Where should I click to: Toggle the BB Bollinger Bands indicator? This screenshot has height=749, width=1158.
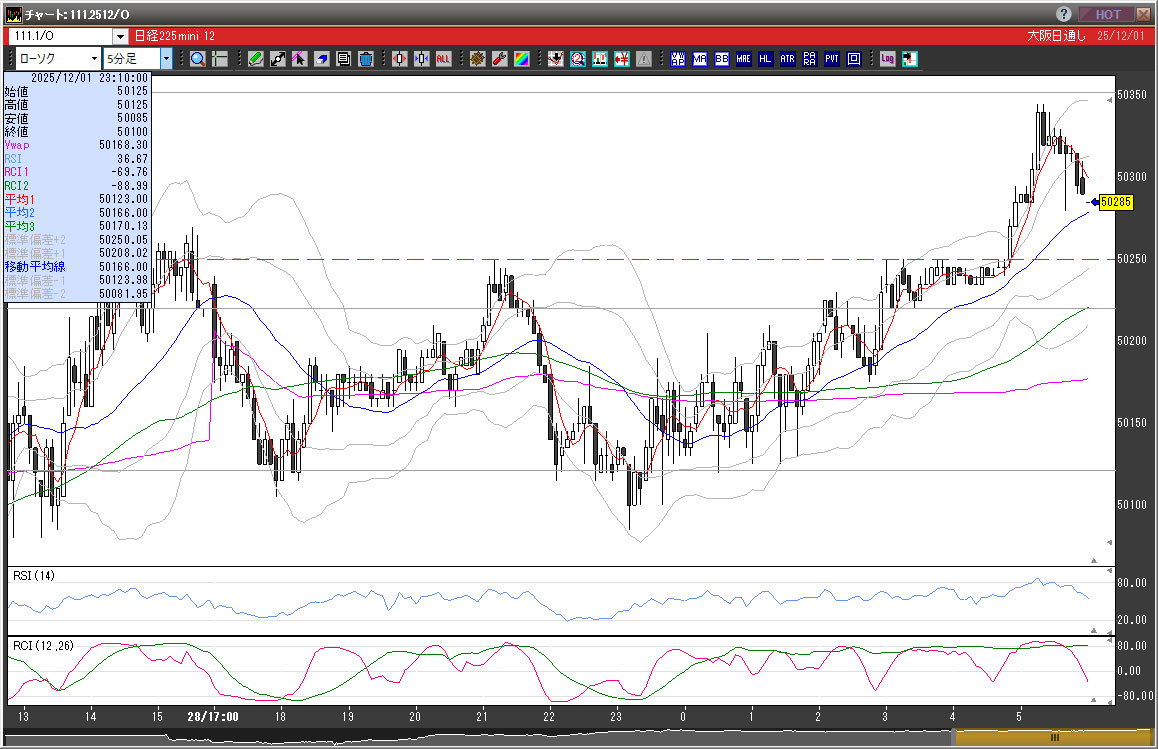[721, 59]
